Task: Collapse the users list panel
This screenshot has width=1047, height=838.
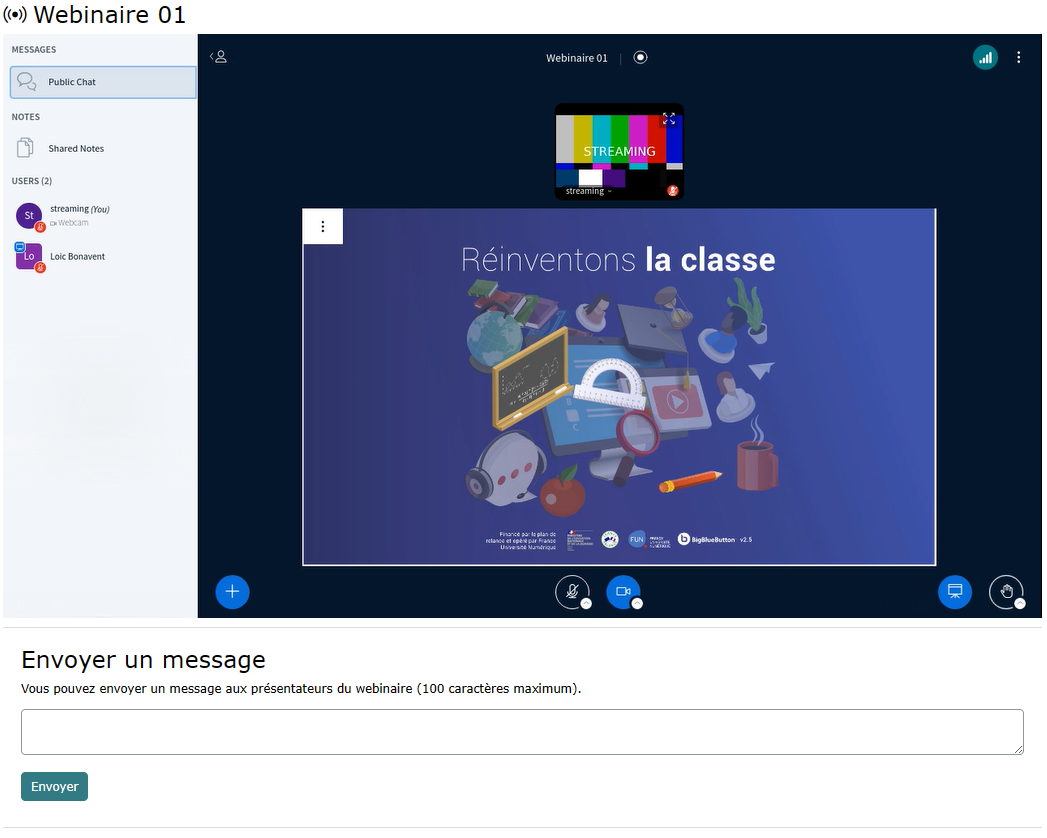Action: click(218, 57)
